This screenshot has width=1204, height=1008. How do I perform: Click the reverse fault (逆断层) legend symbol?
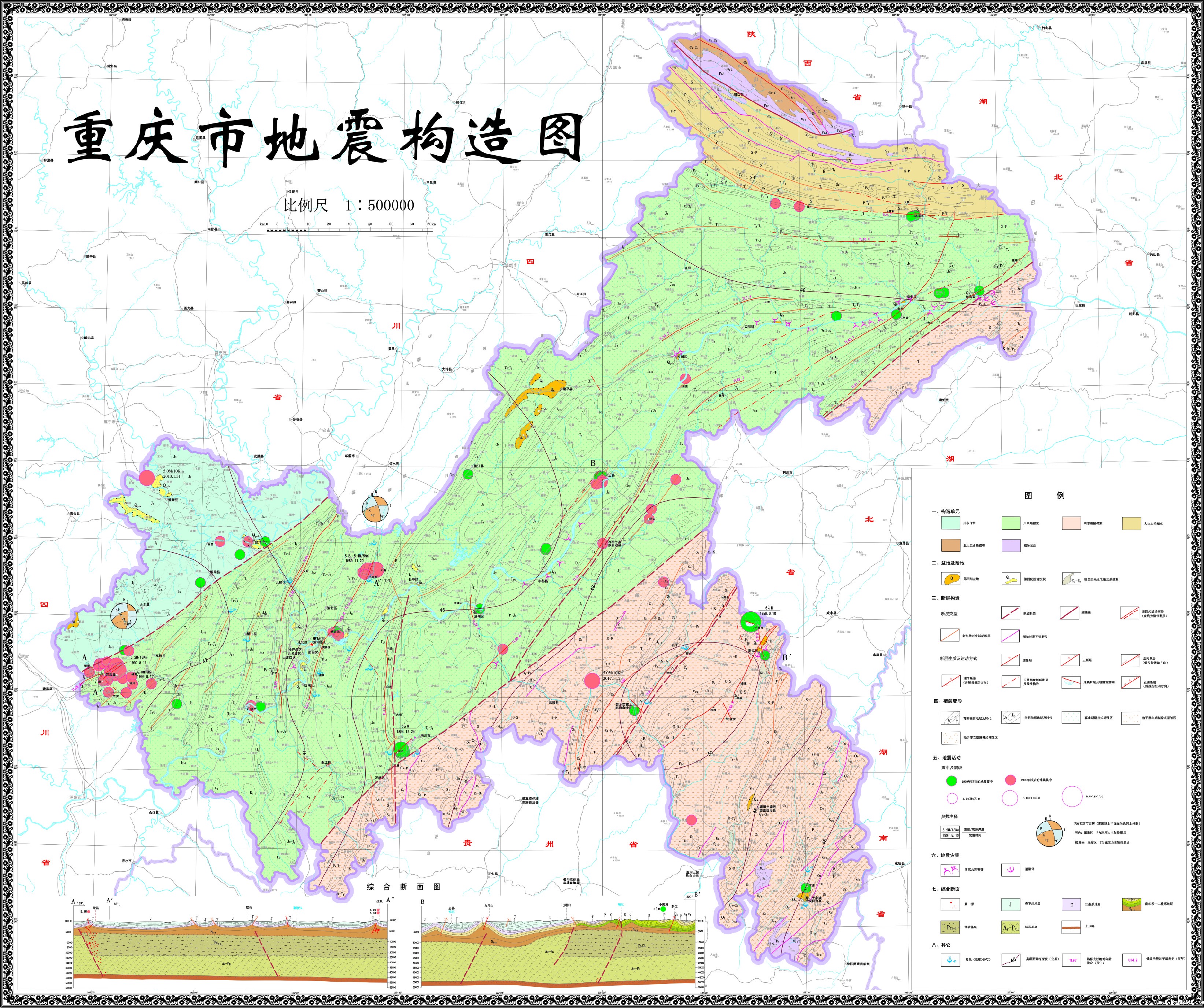[x=1010, y=660]
